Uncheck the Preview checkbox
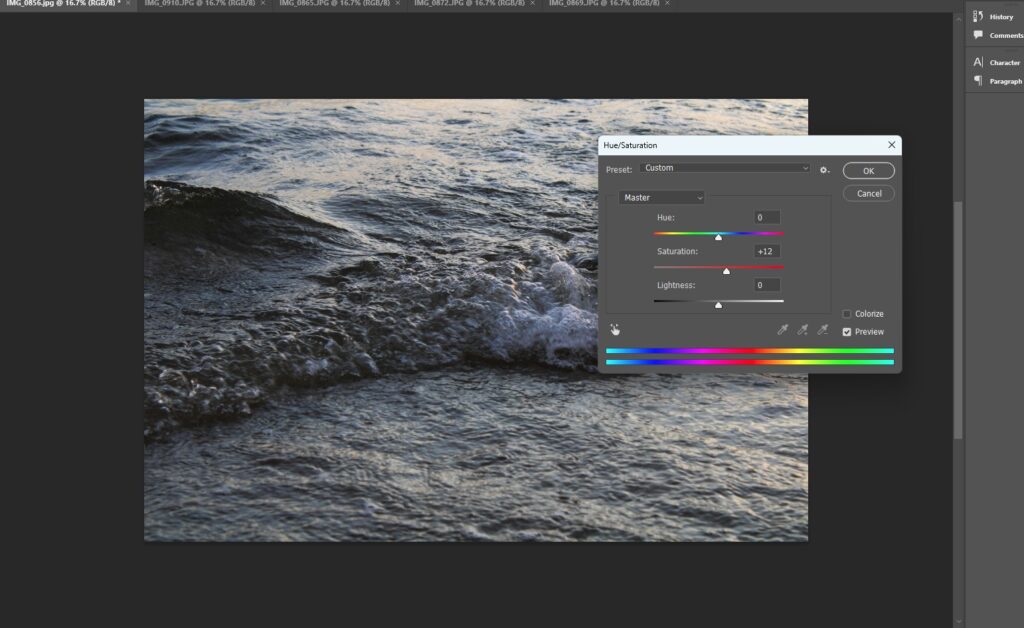 point(847,332)
